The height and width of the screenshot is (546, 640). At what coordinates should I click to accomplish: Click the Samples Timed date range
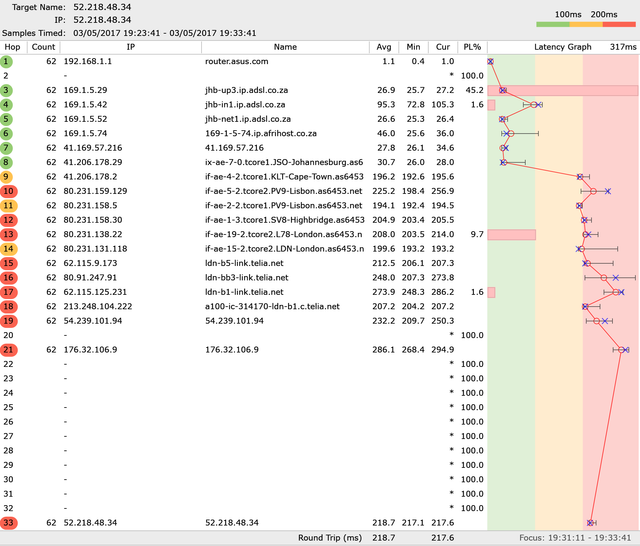(x=165, y=33)
